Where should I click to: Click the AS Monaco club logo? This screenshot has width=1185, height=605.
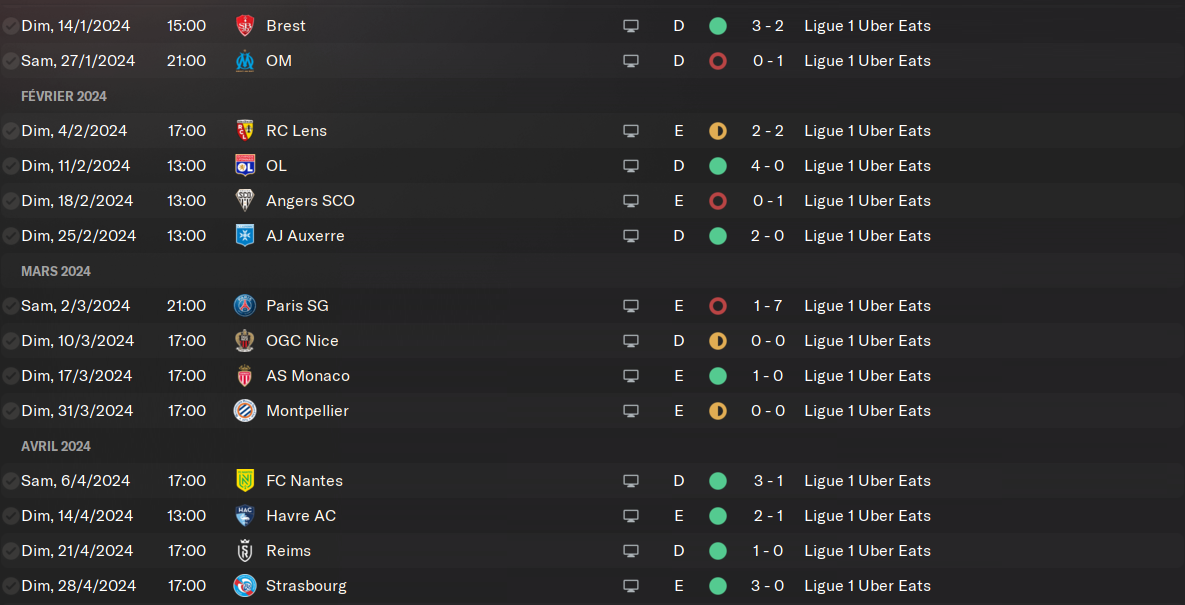pyautogui.click(x=244, y=376)
